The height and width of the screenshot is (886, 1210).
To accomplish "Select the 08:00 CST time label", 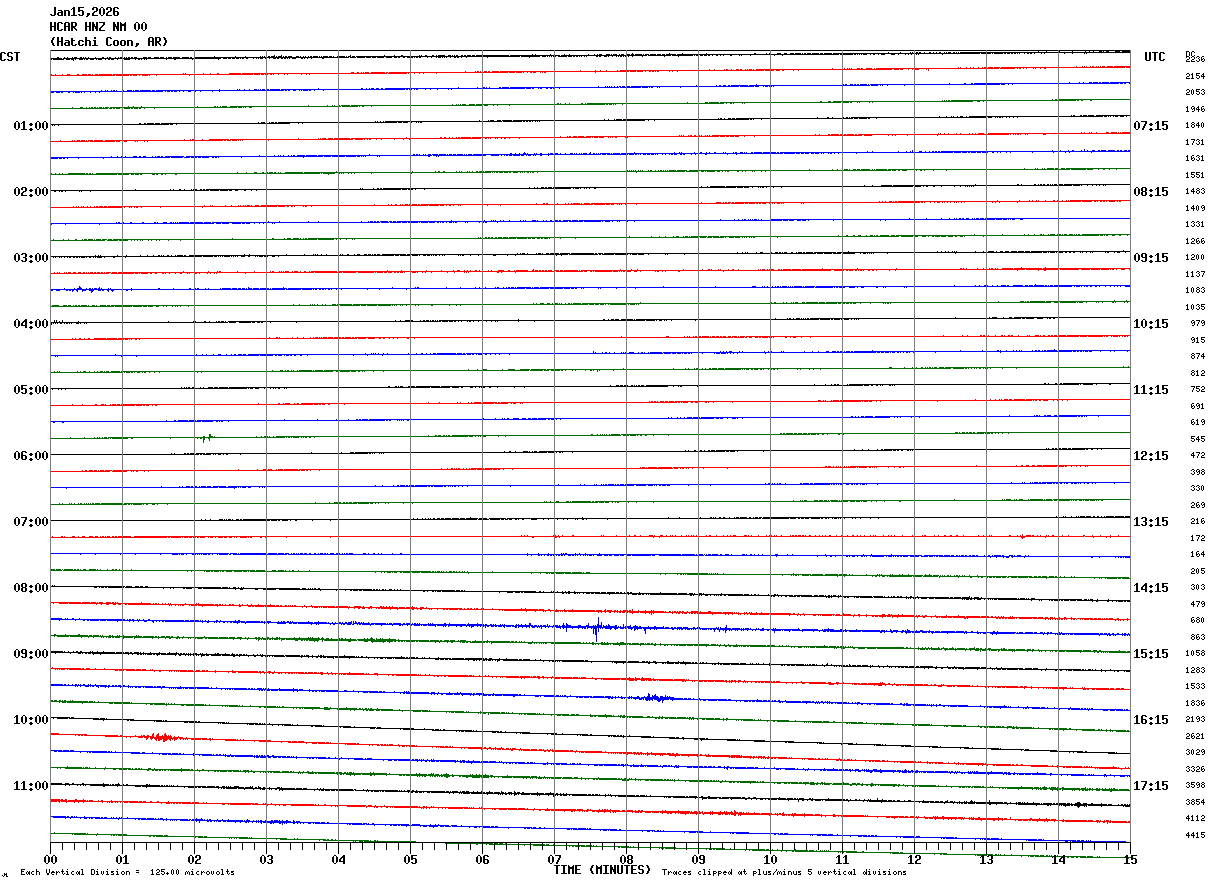I will pyautogui.click(x=31, y=588).
